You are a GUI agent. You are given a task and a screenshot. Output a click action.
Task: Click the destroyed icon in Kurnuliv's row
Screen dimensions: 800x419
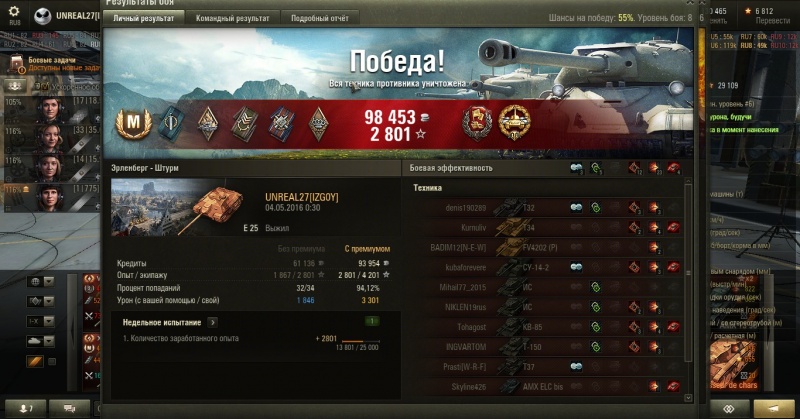(673, 228)
